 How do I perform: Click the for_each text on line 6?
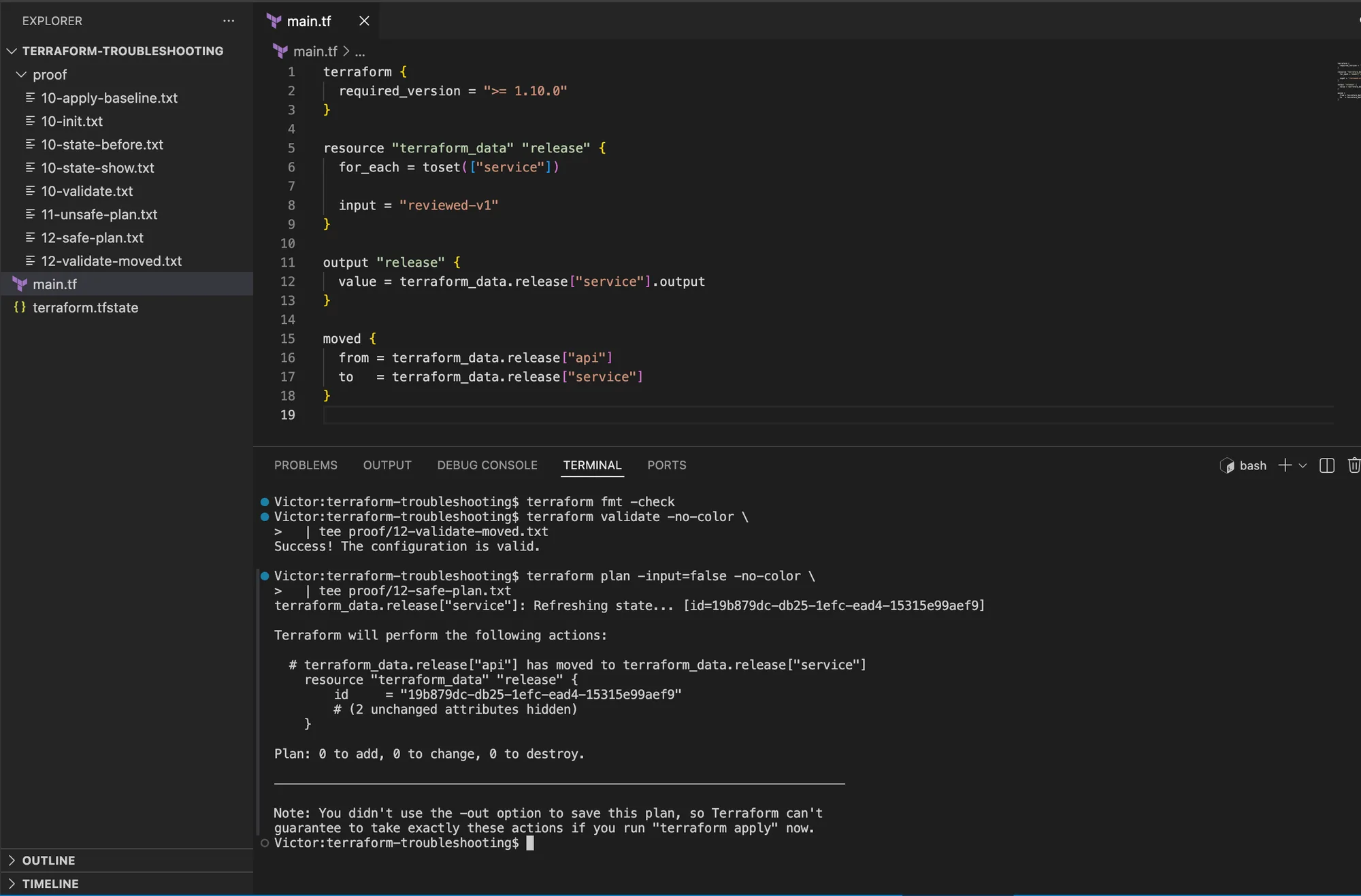369,167
